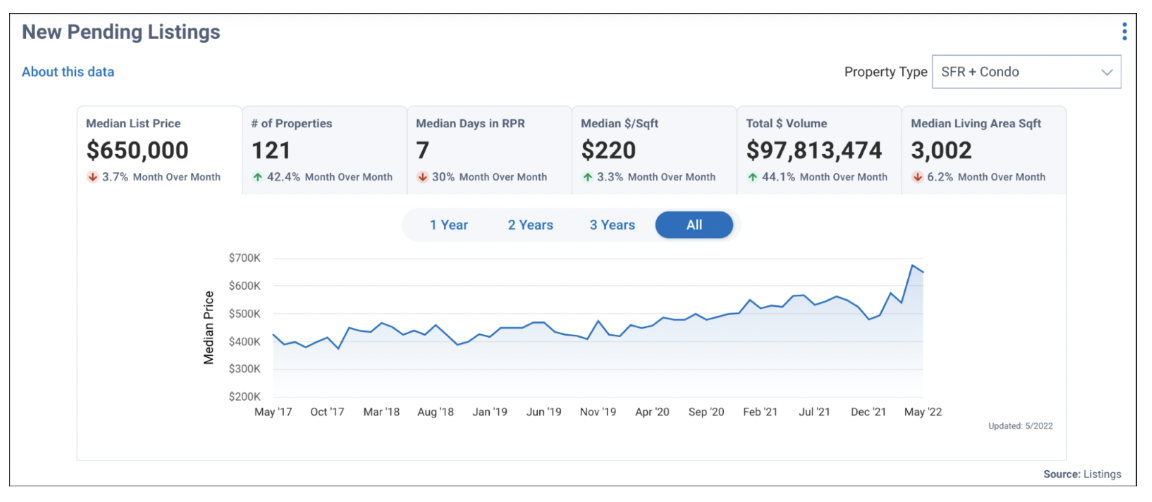Viewport: 1152px width, 502px height.
Task: Show the 2 Years chart range
Action: (x=530, y=225)
